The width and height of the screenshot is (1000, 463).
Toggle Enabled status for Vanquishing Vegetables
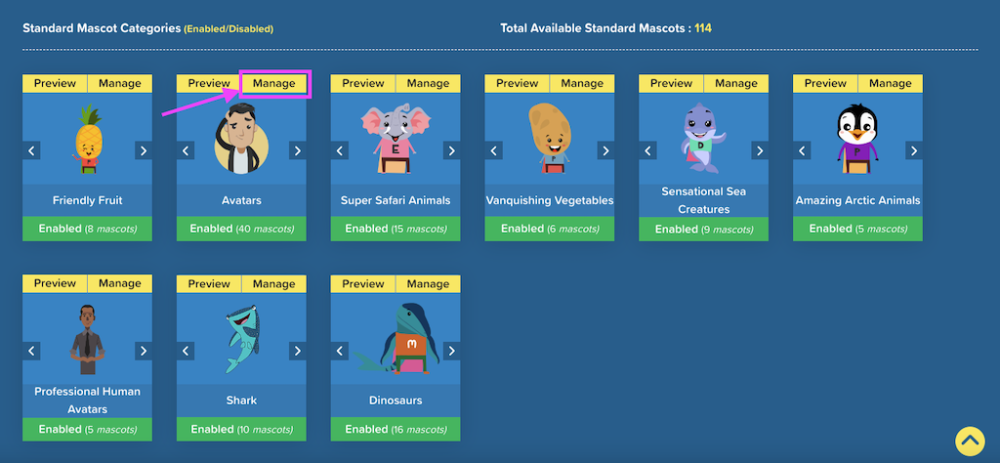click(550, 228)
